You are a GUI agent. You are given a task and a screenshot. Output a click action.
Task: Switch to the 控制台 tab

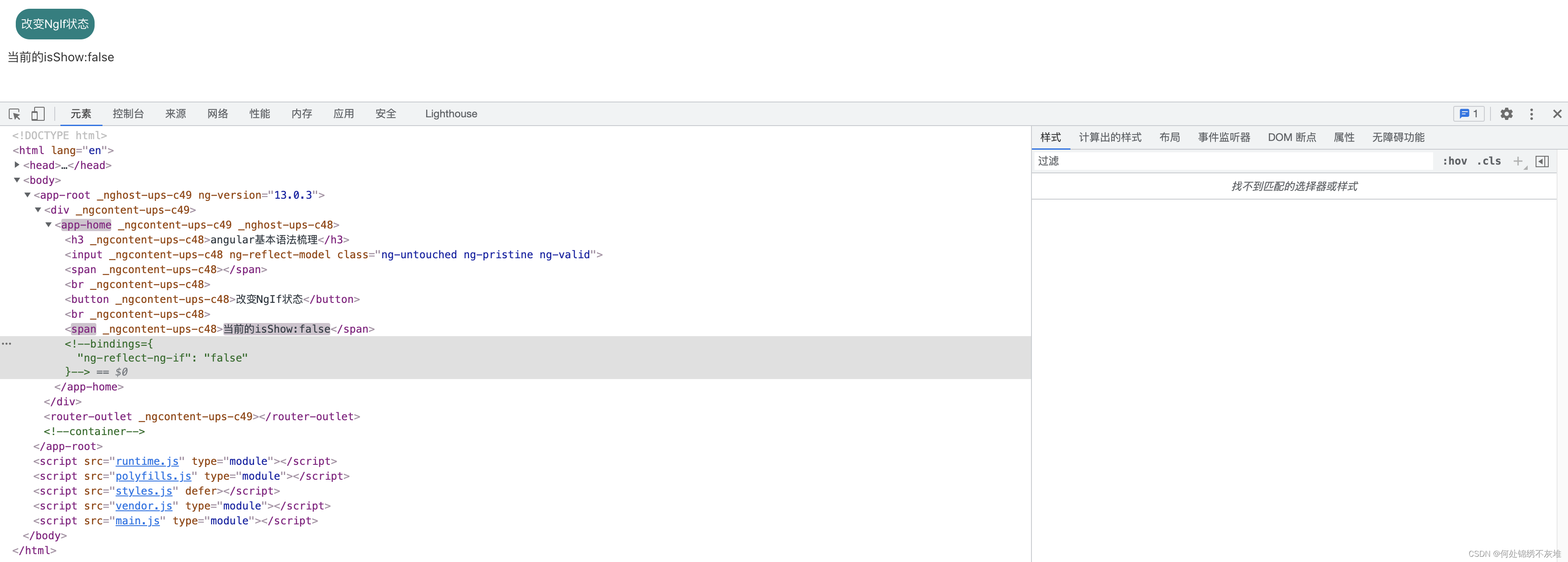[128, 114]
